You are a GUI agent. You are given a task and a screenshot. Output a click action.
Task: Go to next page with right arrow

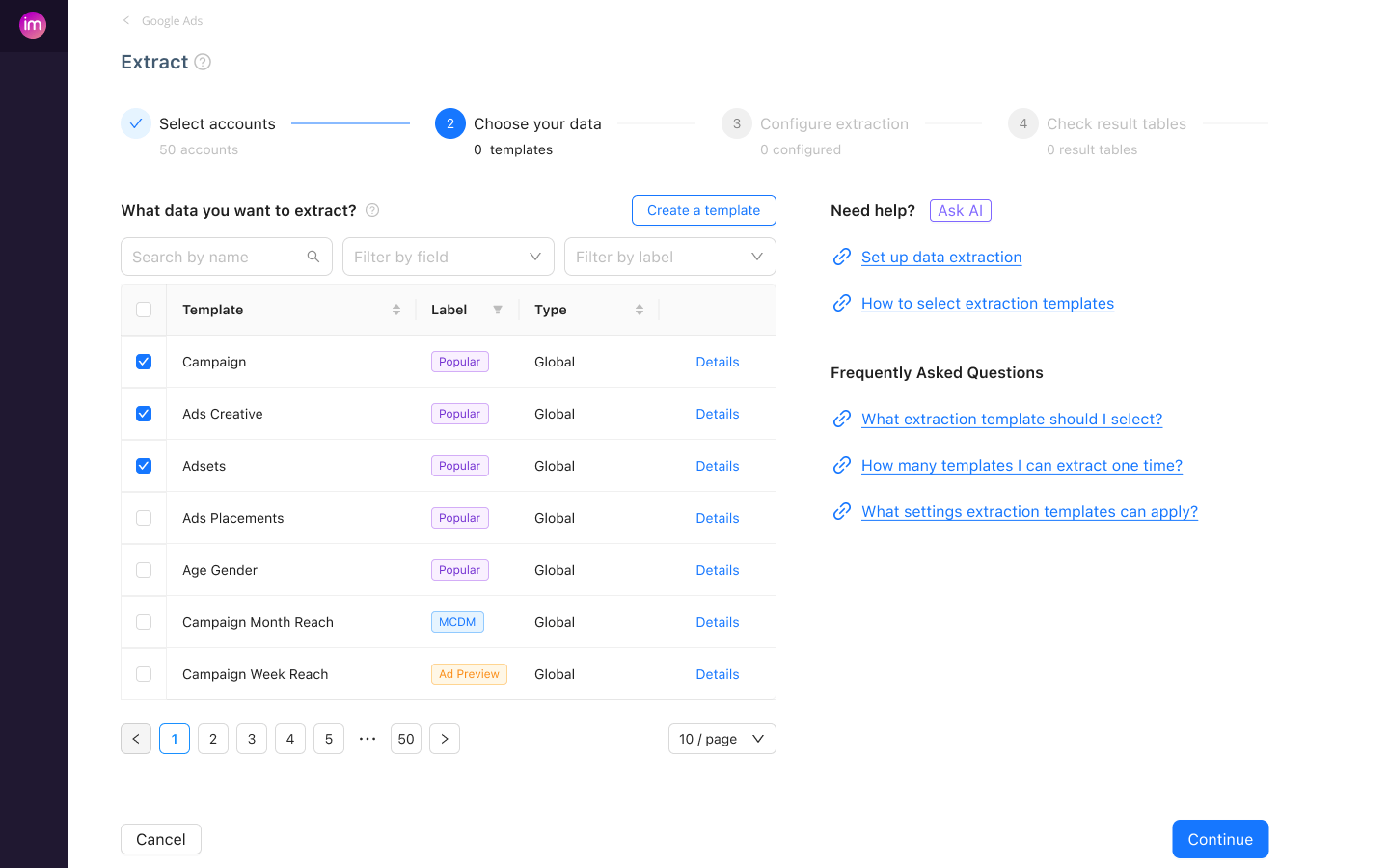[x=445, y=739]
